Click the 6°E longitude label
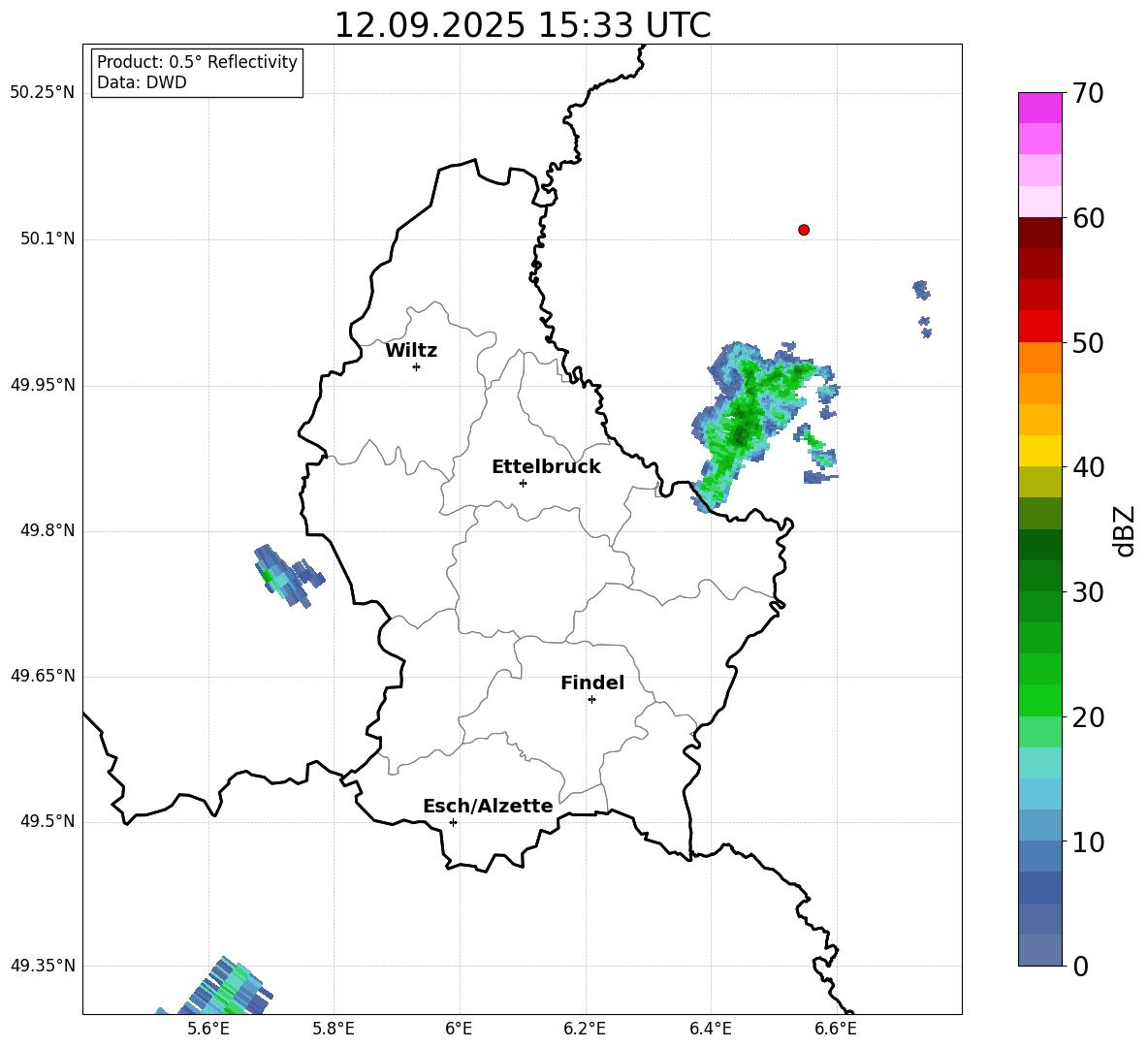1148x1048 pixels. tap(459, 1029)
